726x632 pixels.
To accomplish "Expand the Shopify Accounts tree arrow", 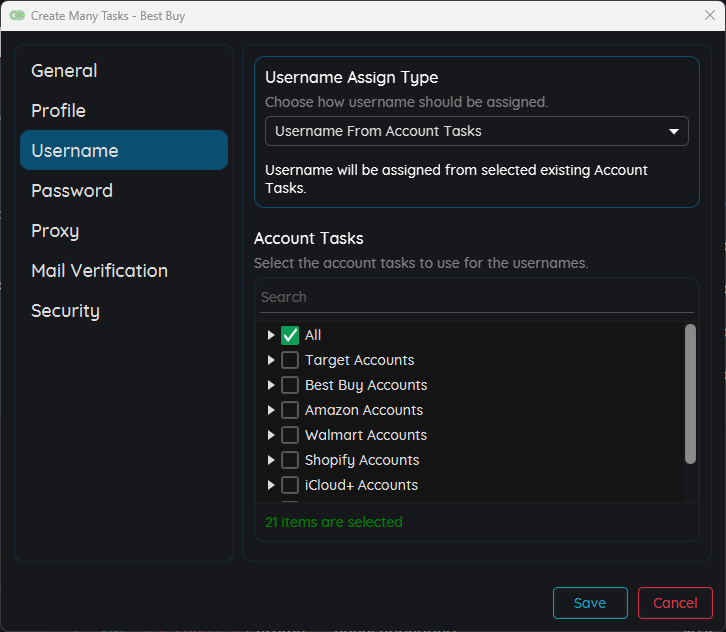I will coord(271,460).
